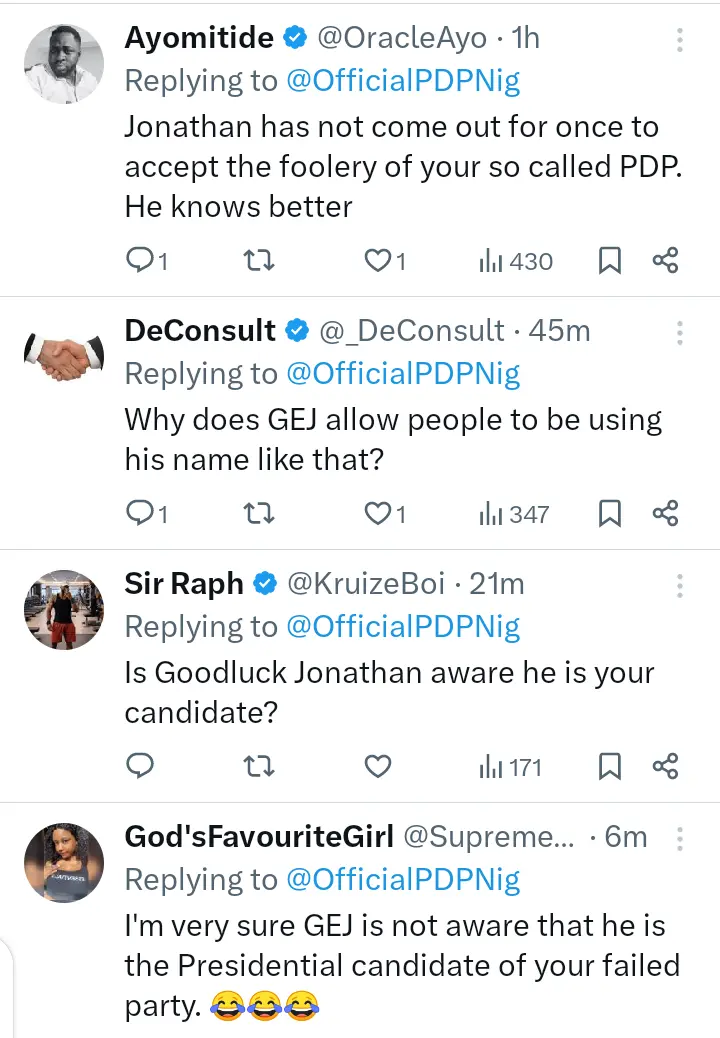This screenshot has width=720, height=1038.
Task: Like Ayomitide's reply with the heart icon
Action: 378,261
